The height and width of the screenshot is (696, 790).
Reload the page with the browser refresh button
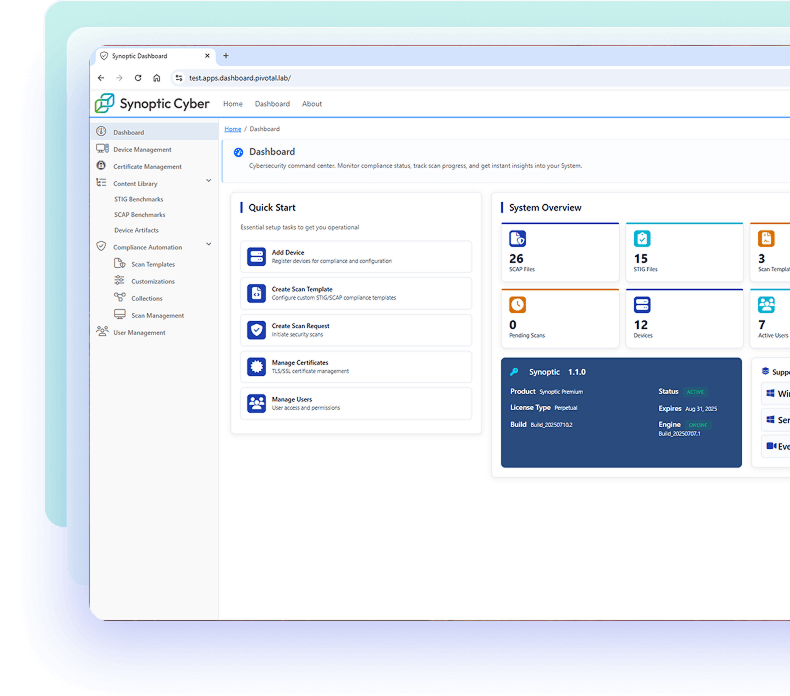[x=138, y=78]
